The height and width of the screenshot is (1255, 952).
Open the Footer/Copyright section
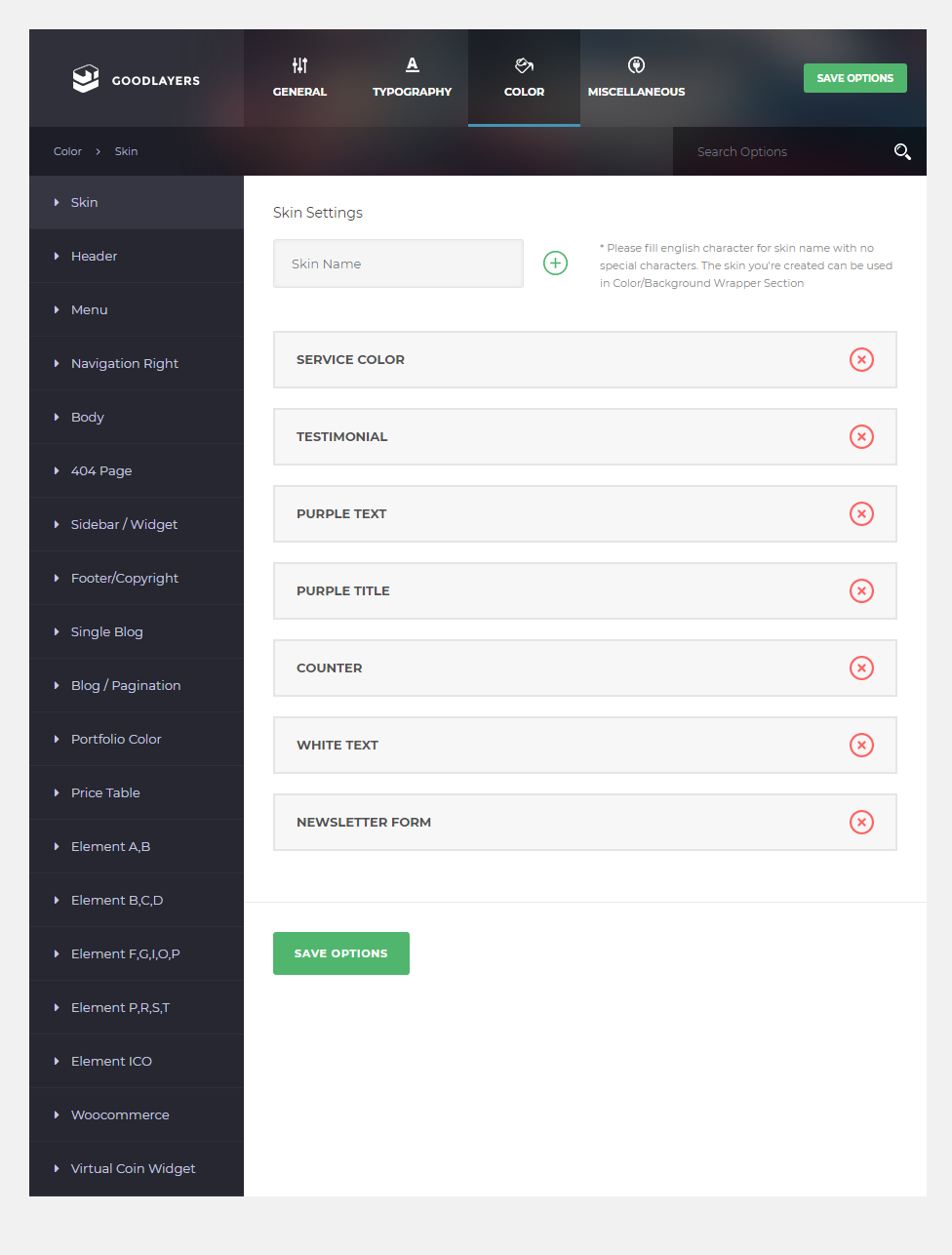(x=137, y=578)
